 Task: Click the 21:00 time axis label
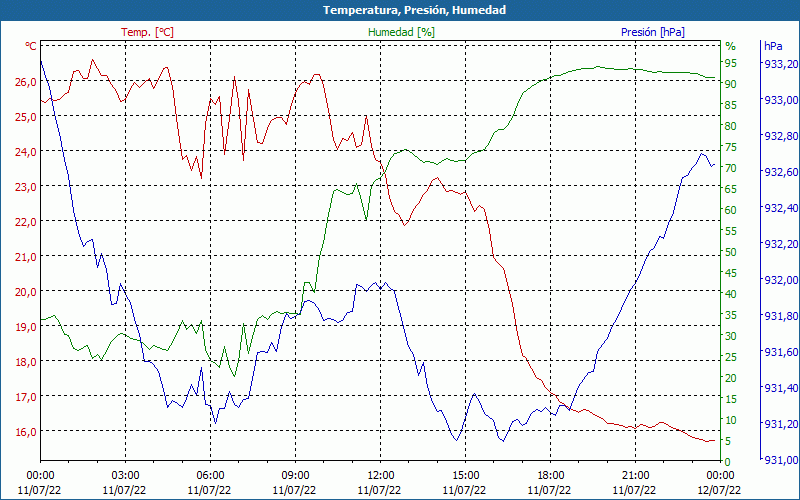click(x=635, y=476)
